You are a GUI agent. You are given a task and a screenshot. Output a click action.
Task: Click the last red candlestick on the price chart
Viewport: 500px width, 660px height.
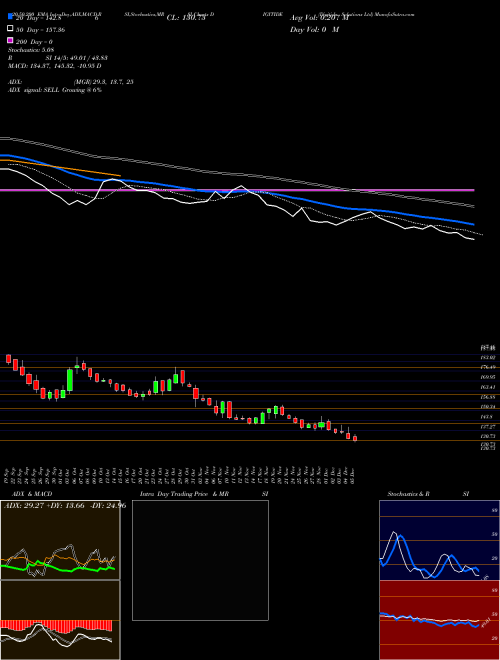355,439
